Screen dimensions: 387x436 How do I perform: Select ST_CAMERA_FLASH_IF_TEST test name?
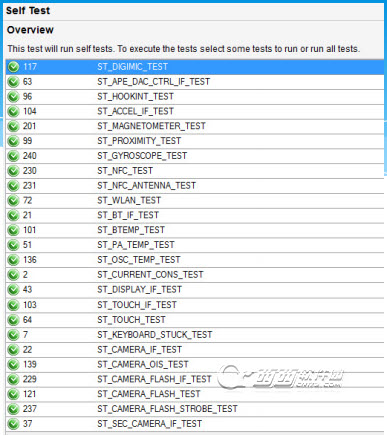click(x=154, y=379)
